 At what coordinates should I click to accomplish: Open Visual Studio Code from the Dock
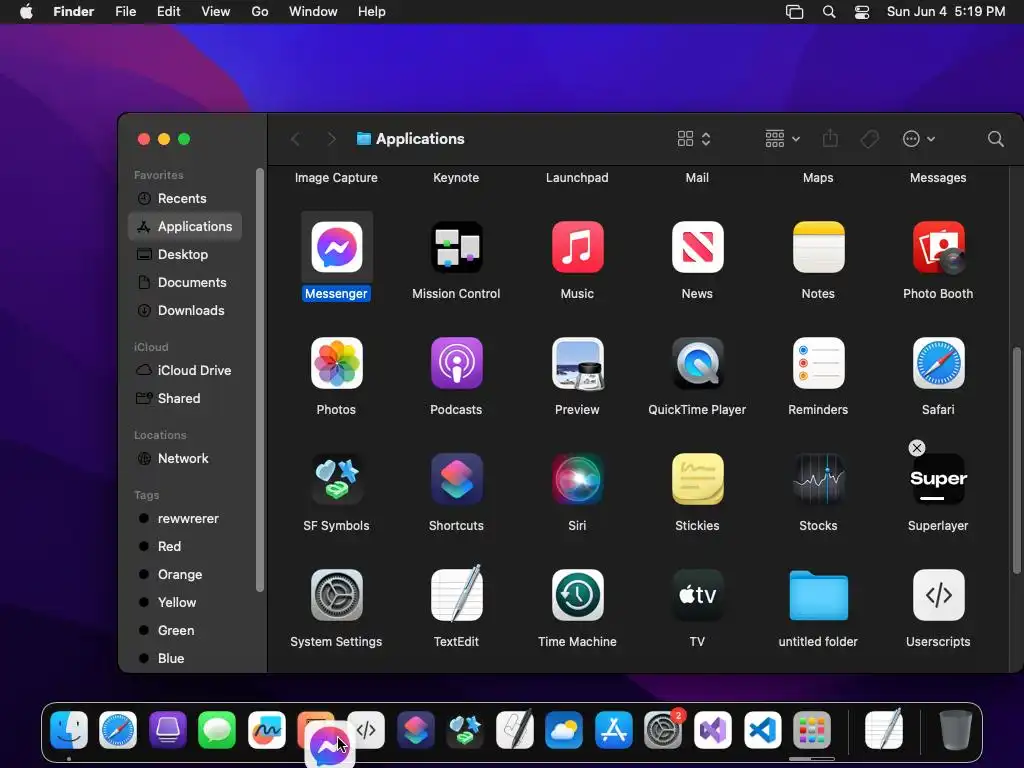coord(762,730)
